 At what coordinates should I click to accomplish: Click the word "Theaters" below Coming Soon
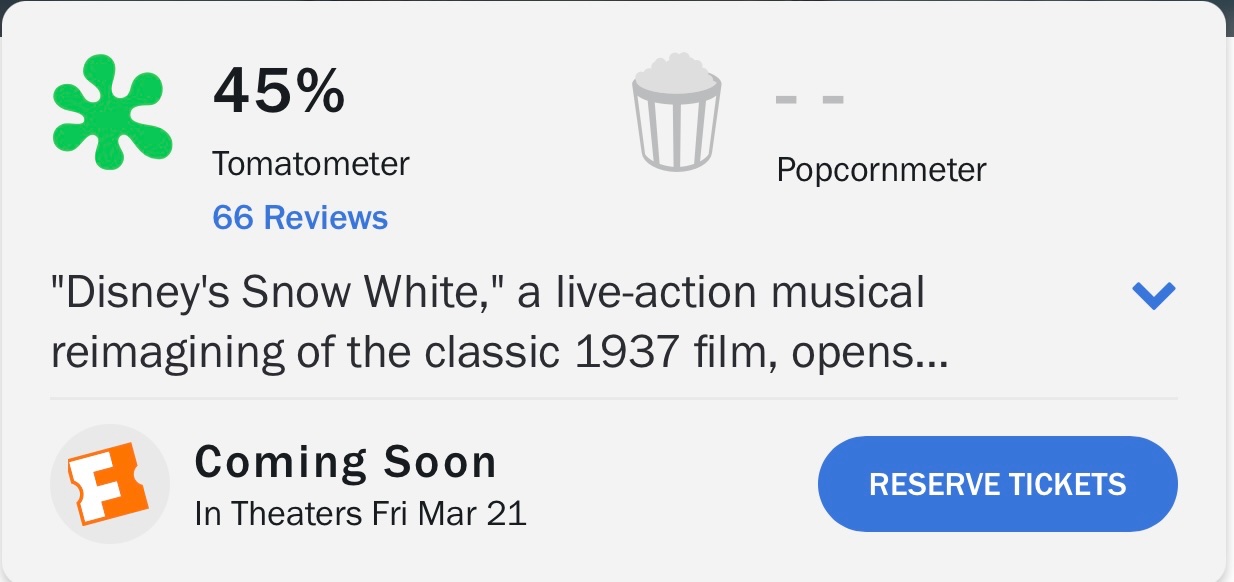[x=297, y=514]
